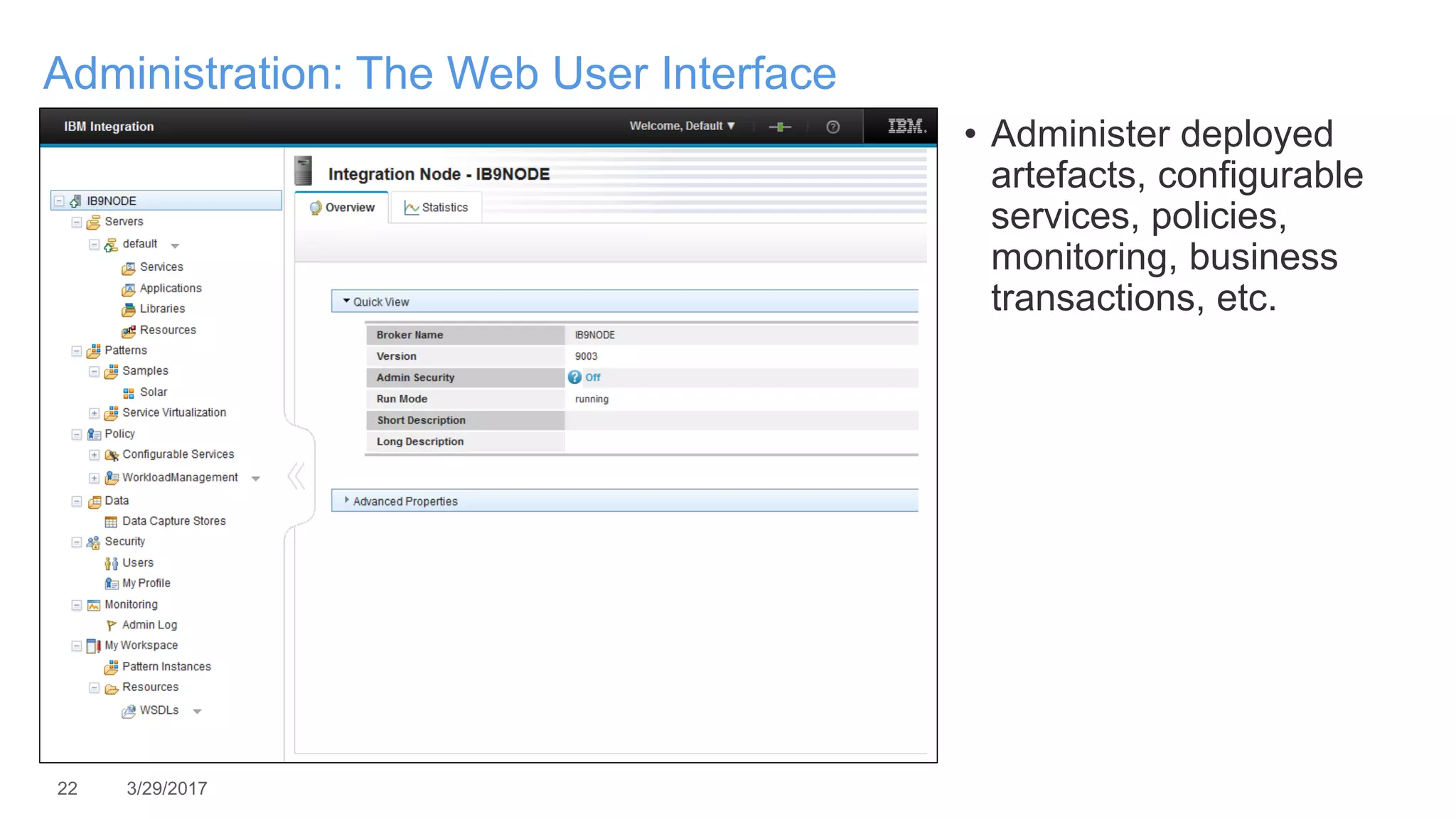The height and width of the screenshot is (819, 1456).
Task: Click the Admin Log flag icon
Action: 111,626
